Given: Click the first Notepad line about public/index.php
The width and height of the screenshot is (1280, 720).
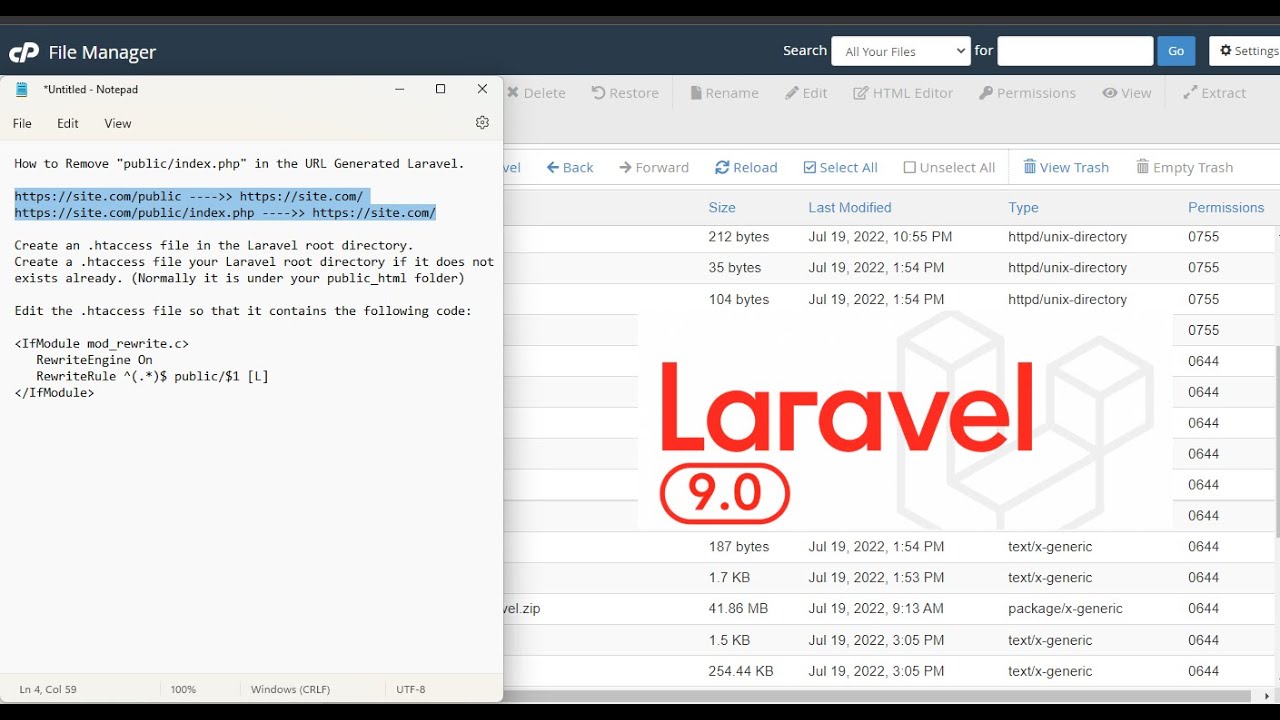Looking at the screenshot, I should click(239, 163).
